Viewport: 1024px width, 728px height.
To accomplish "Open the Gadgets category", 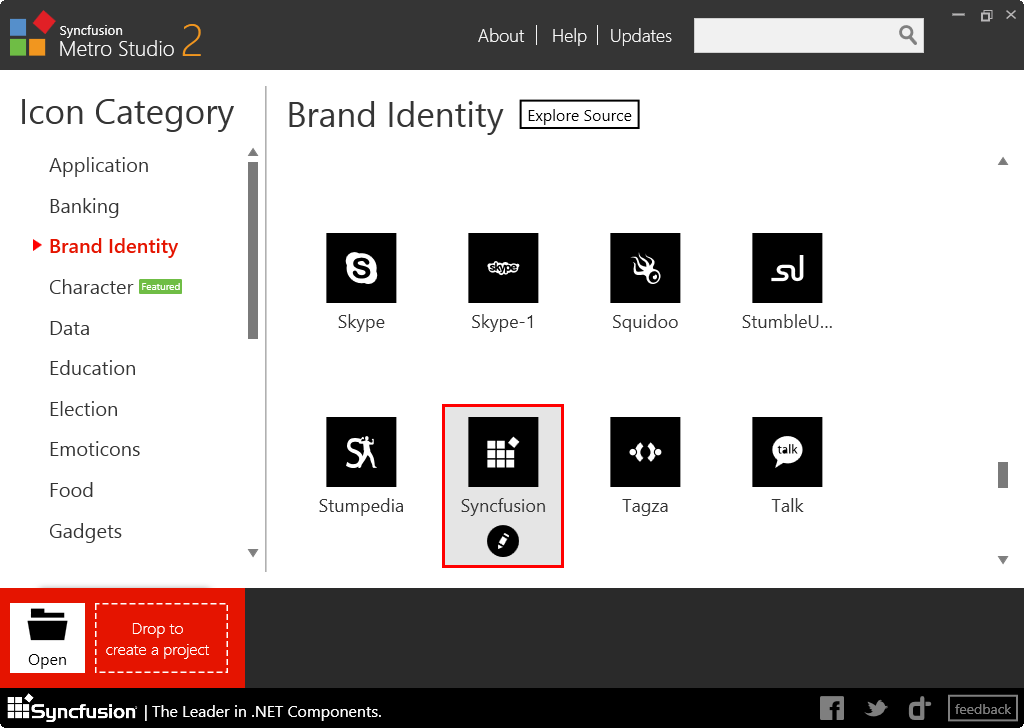I will coord(86,531).
